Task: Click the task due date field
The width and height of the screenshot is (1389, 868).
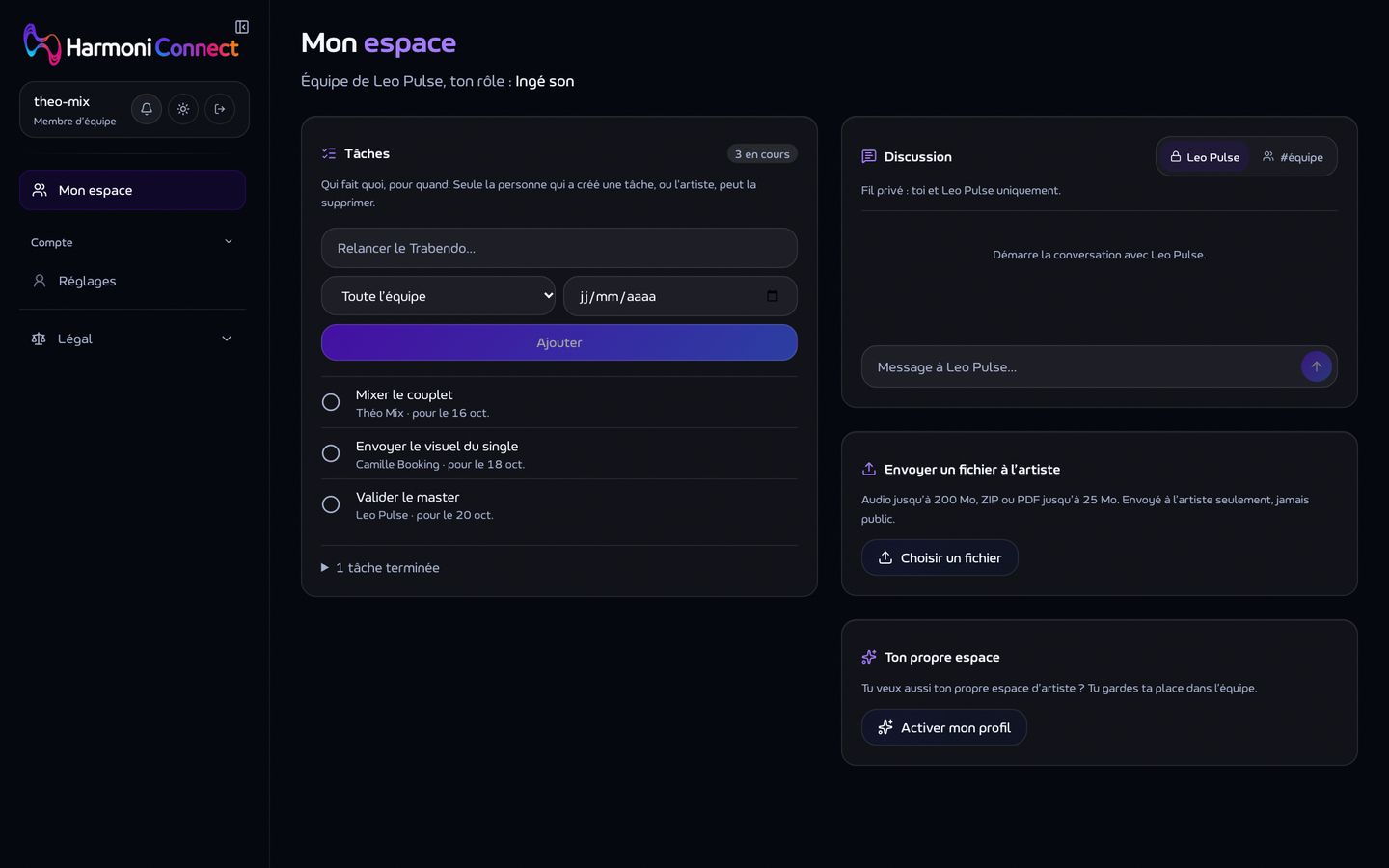Action: (x=680, y=296)
